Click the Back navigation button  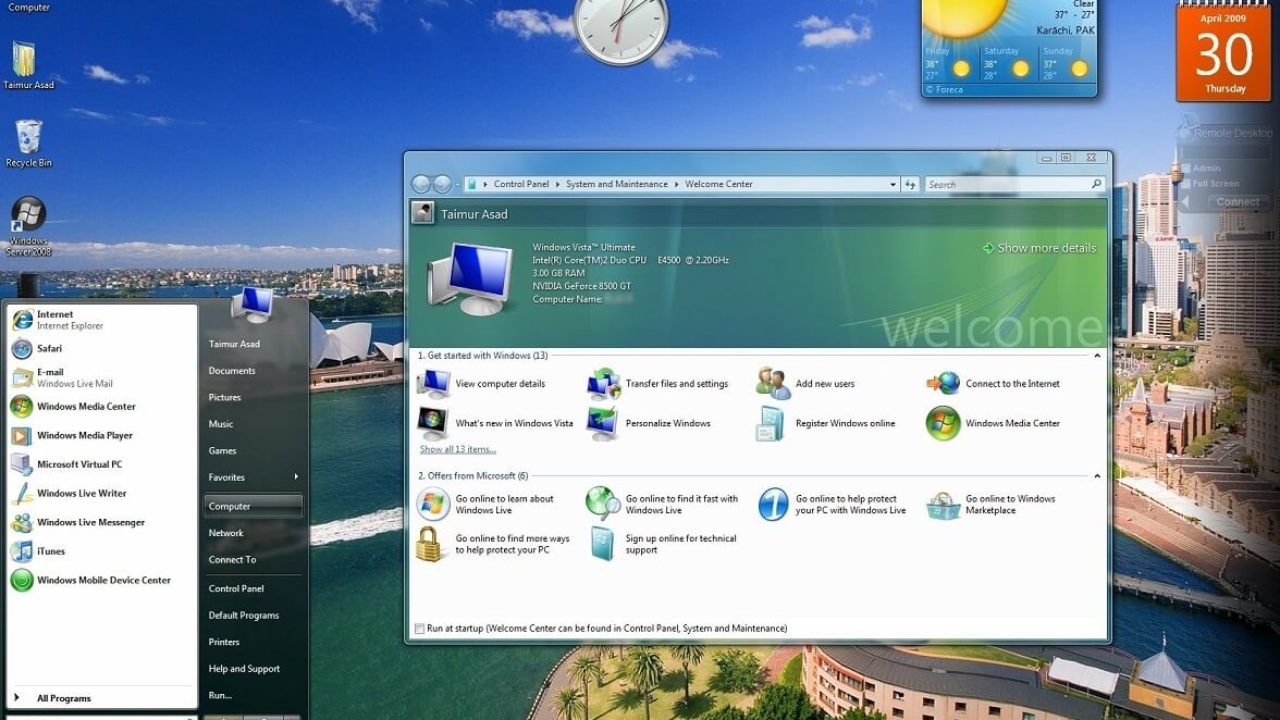pos(421,184)
